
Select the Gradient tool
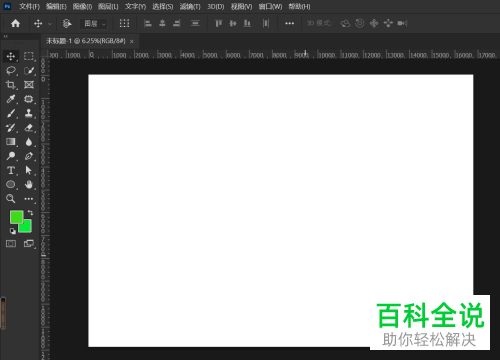(x=11, y=142)
